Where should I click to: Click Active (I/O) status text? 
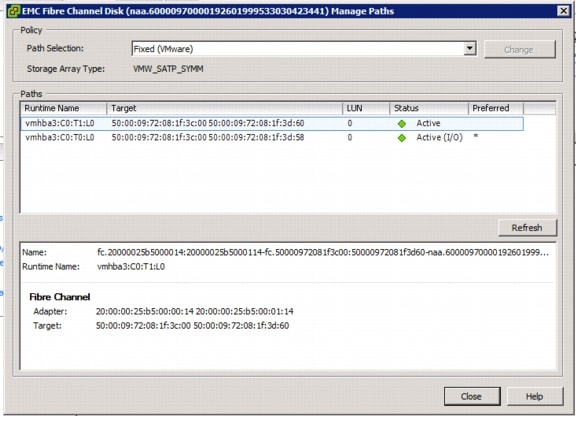pos(439,137)
